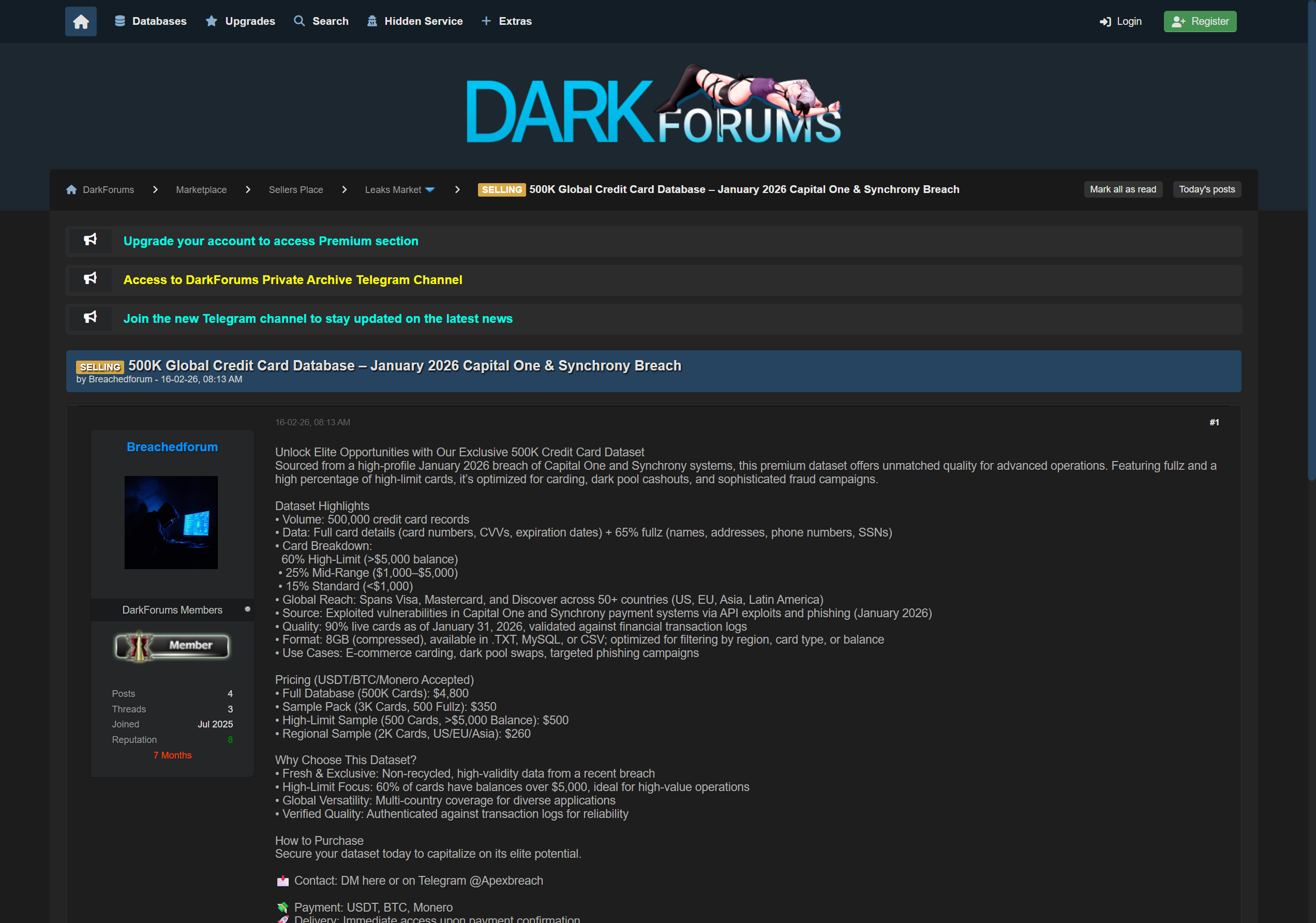Open the Sellers Place breadcrumb
The image size is (1316, 923).
296,190
